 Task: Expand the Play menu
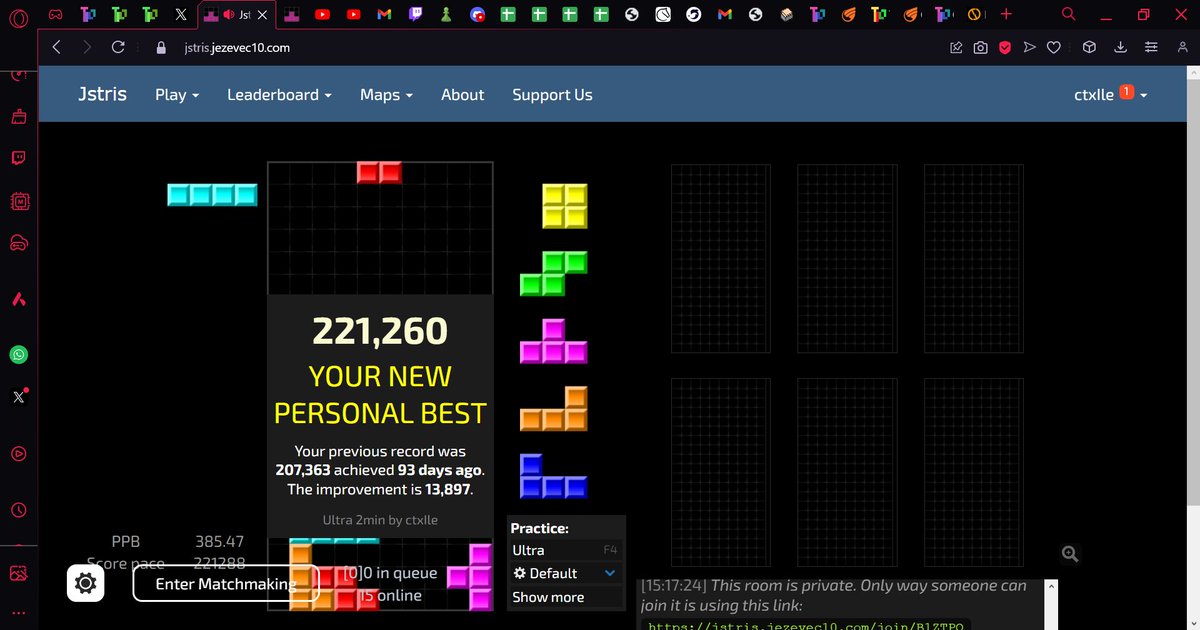tap(177, 95)
